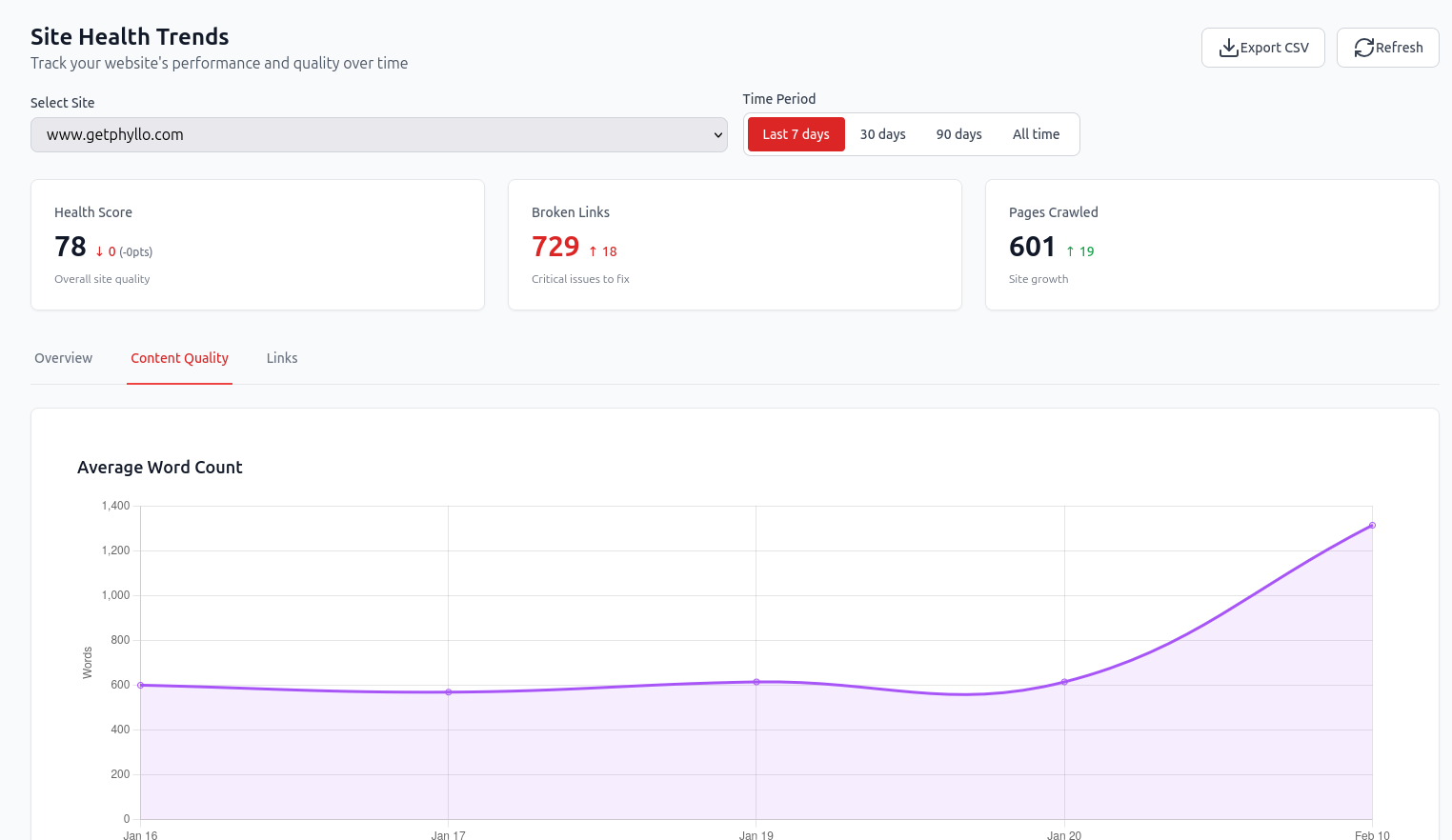Open the Links tab
Image resolution: width=1452 pixels, height=840 pixels.
click(x=282, y=358)
